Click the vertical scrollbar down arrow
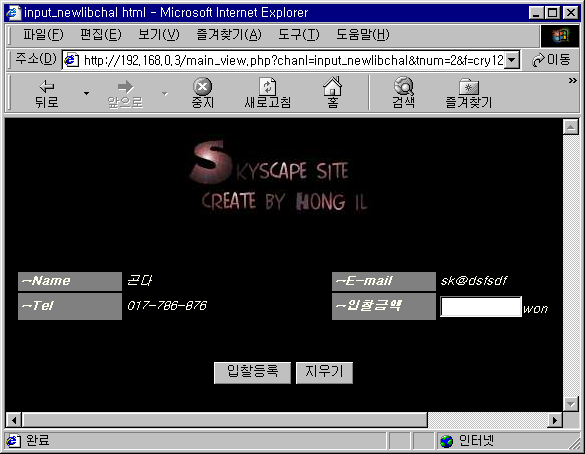Viewport: 585px width, 454px height. pos(571,404)
